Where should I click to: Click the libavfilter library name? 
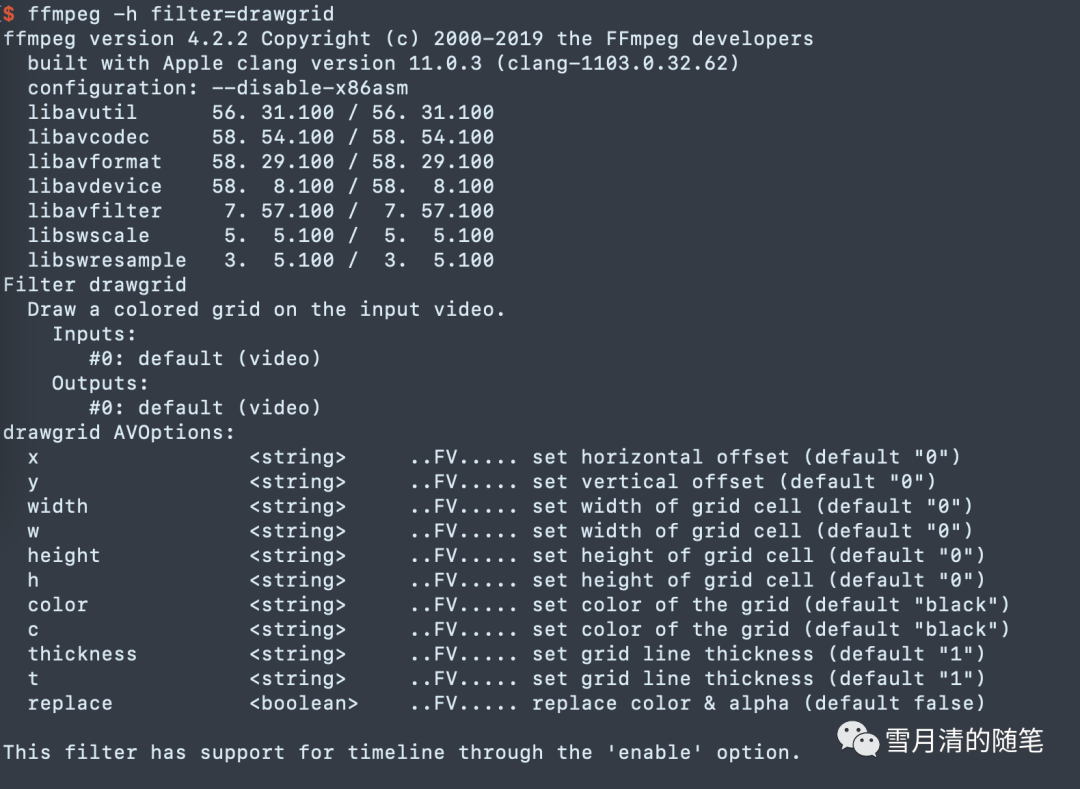[94, 211]
